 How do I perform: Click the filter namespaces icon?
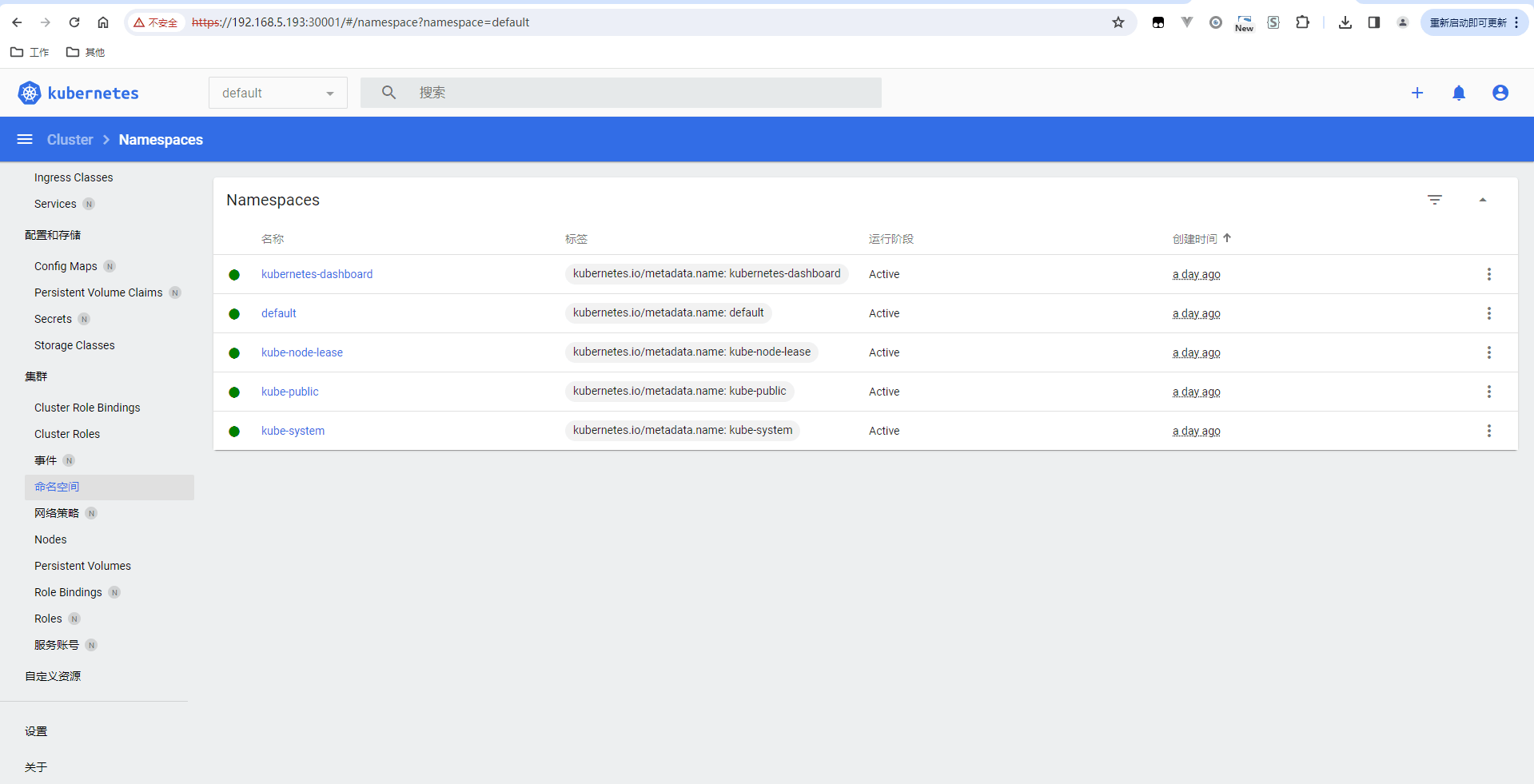click(1435, 200)
